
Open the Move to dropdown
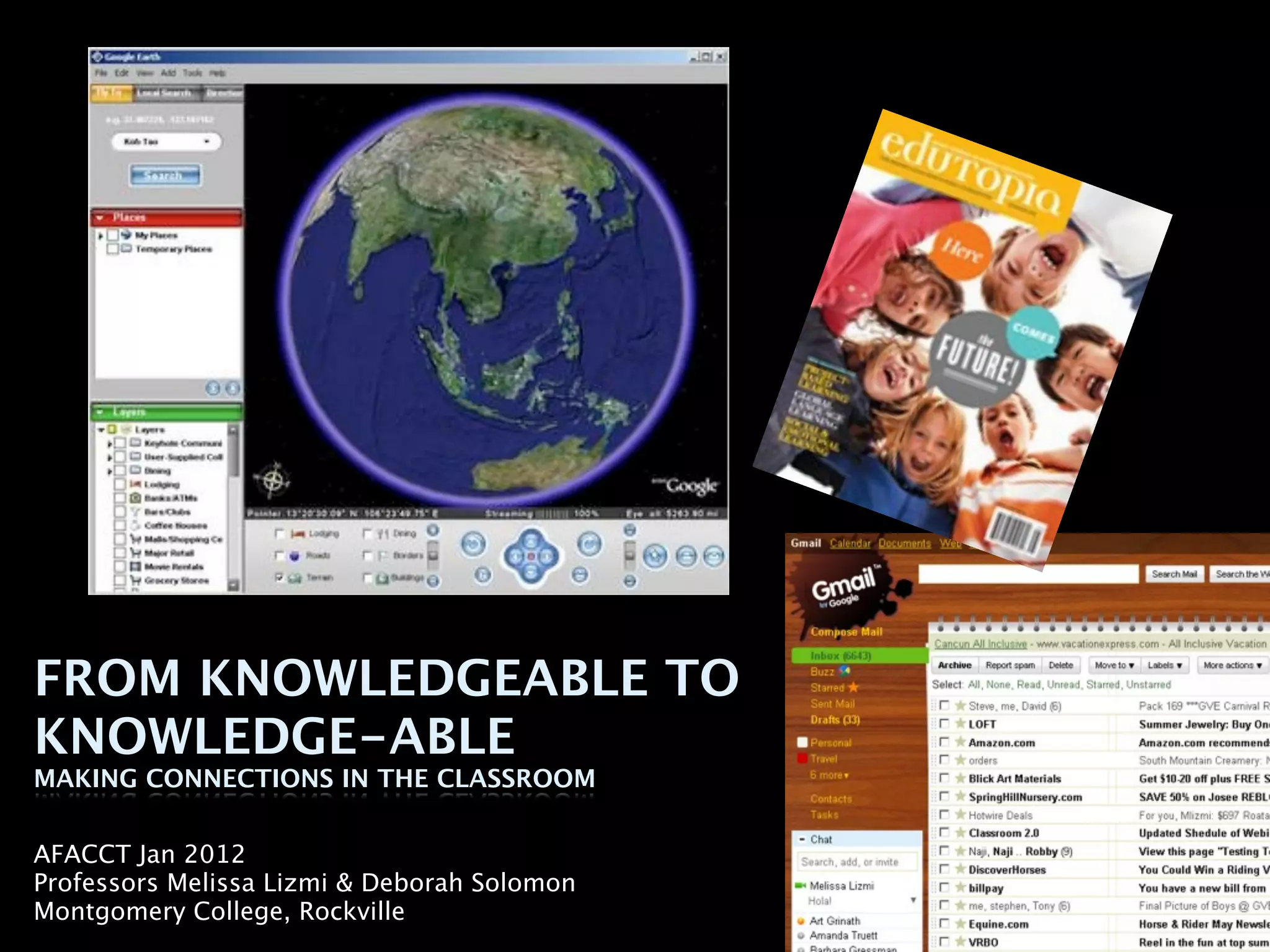coord(1114,665)
